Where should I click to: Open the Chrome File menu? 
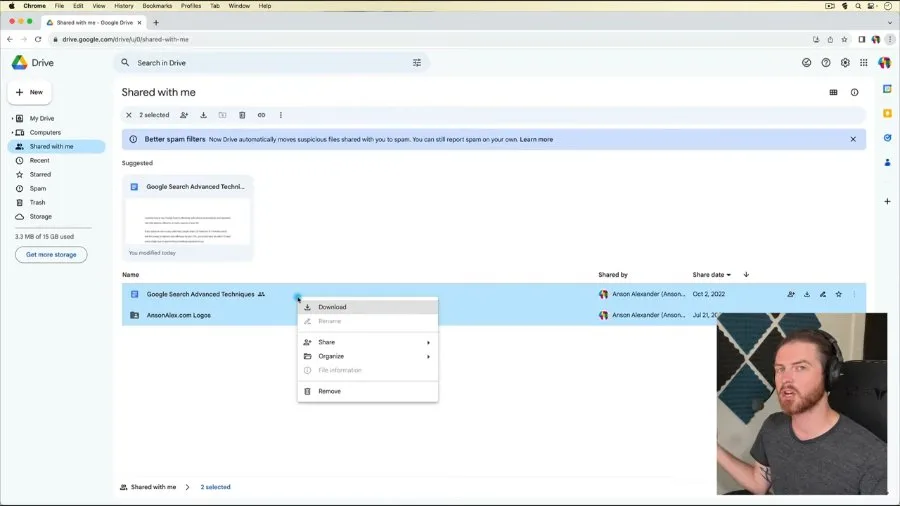coord(59,6)
